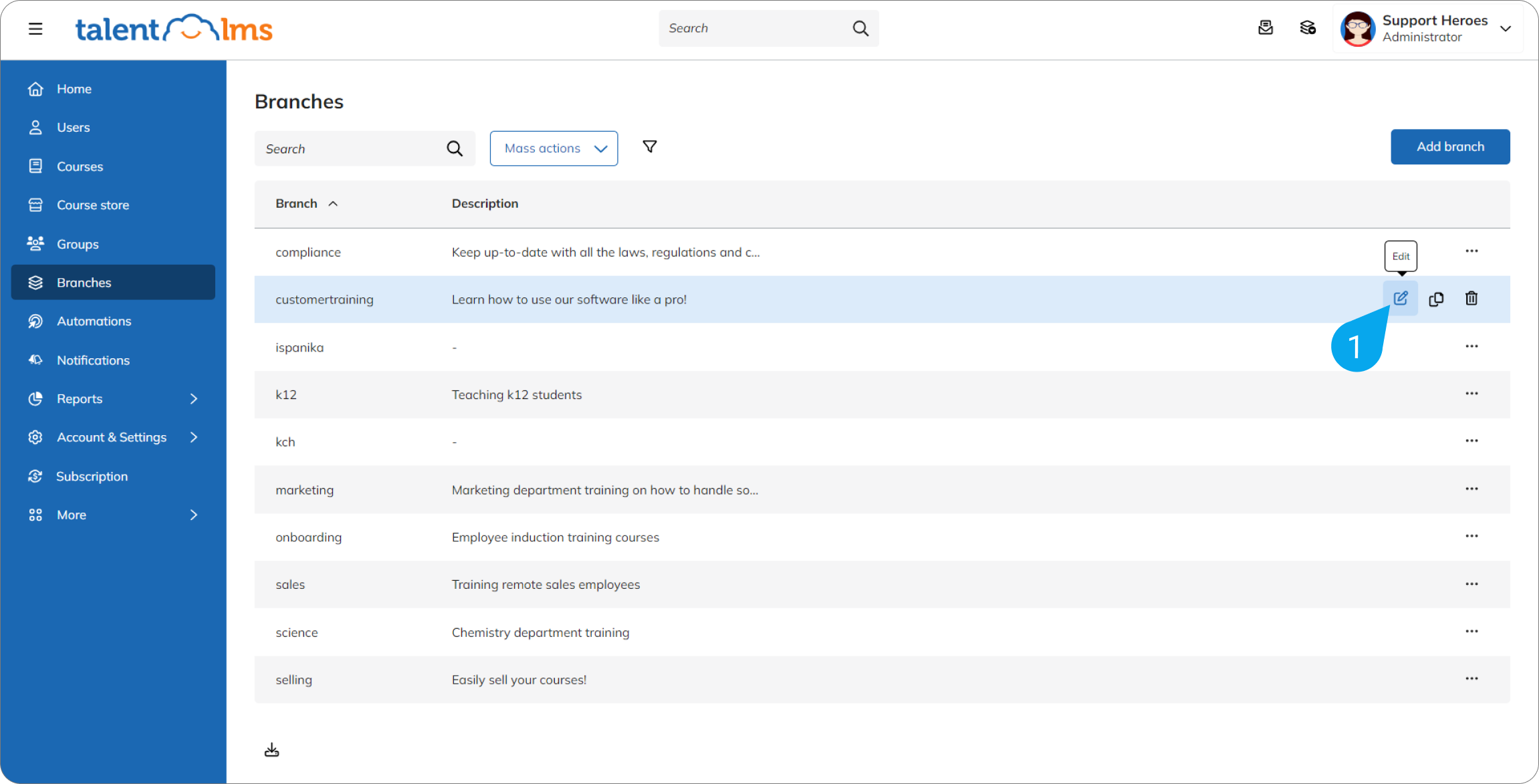Open Support Heroes profile dropdown
Viewport: 1539px width, 784px height.
tap(1506, 29)
